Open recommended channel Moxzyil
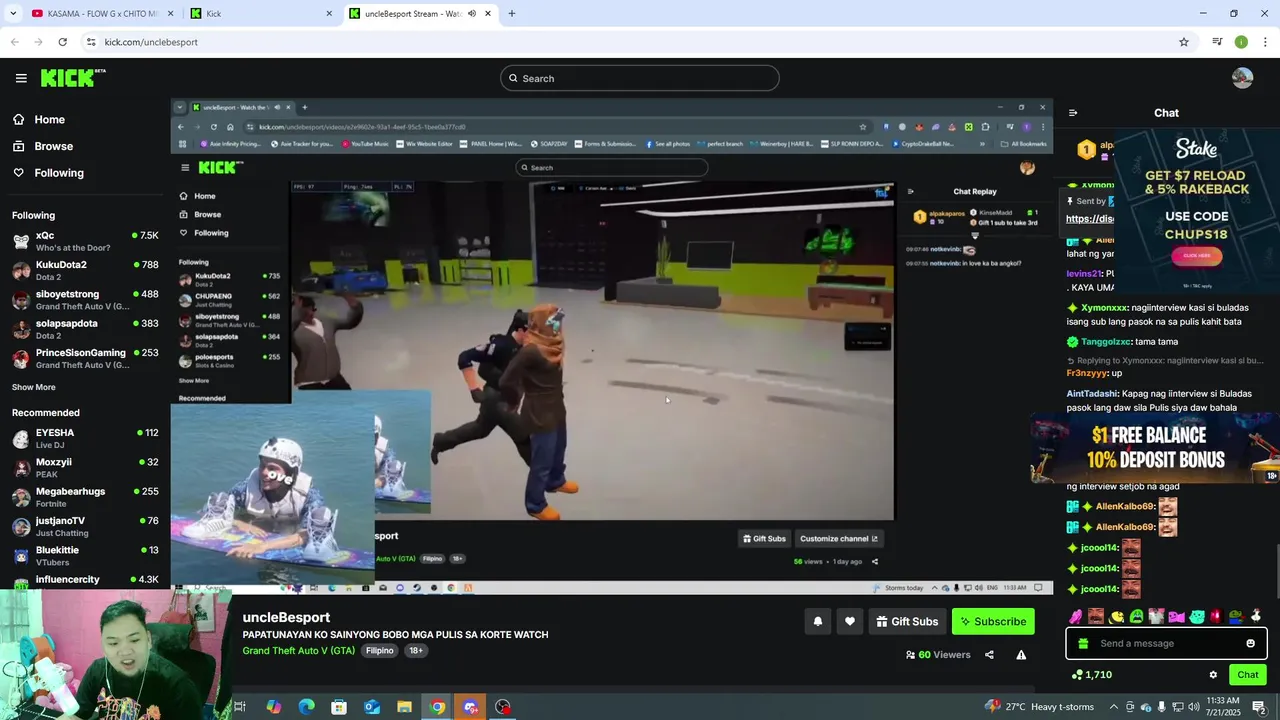1280x720 pixels. (x=85, y=468)
